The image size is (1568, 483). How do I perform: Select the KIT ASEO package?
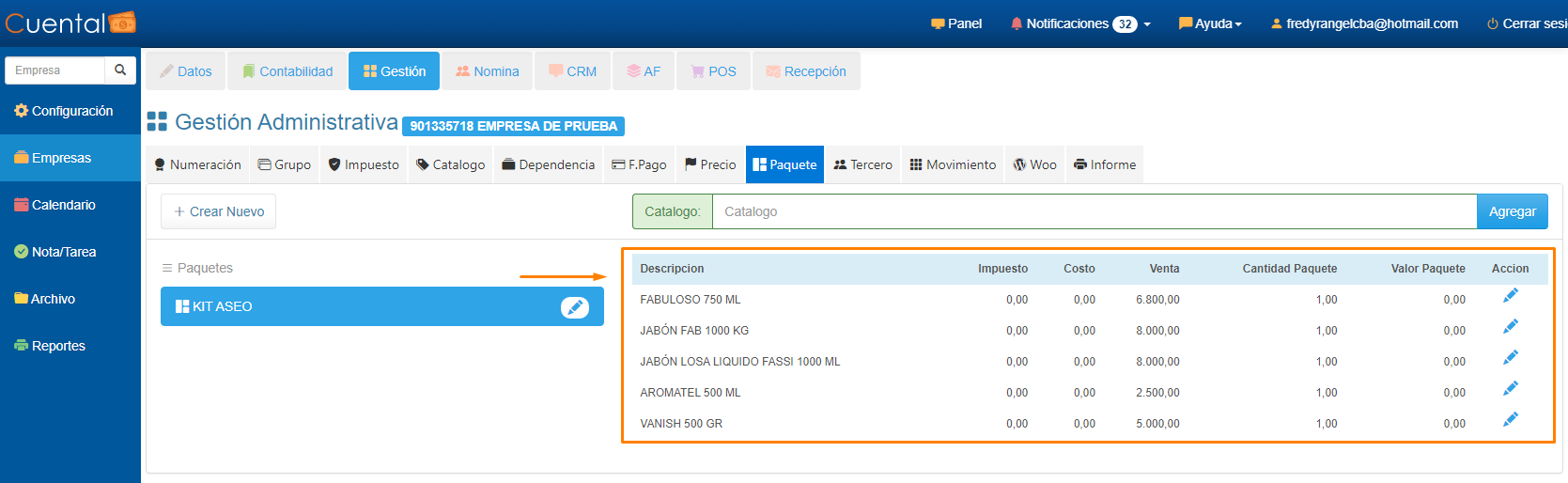pos(357,306)
